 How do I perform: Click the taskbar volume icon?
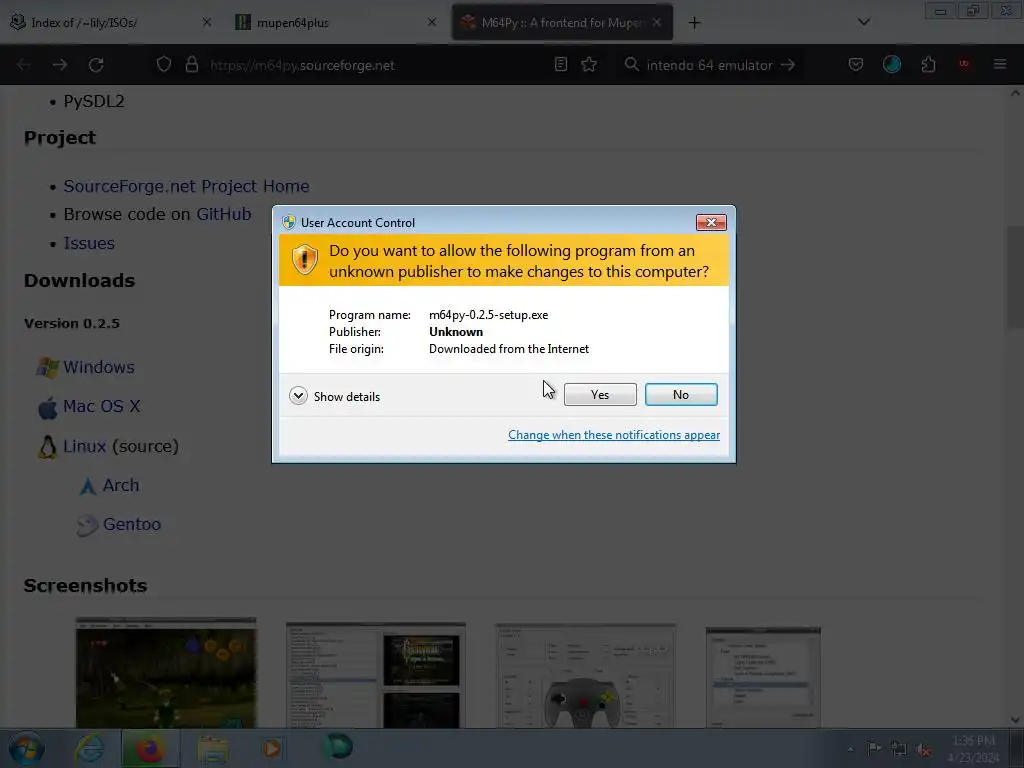pos(923,749)
